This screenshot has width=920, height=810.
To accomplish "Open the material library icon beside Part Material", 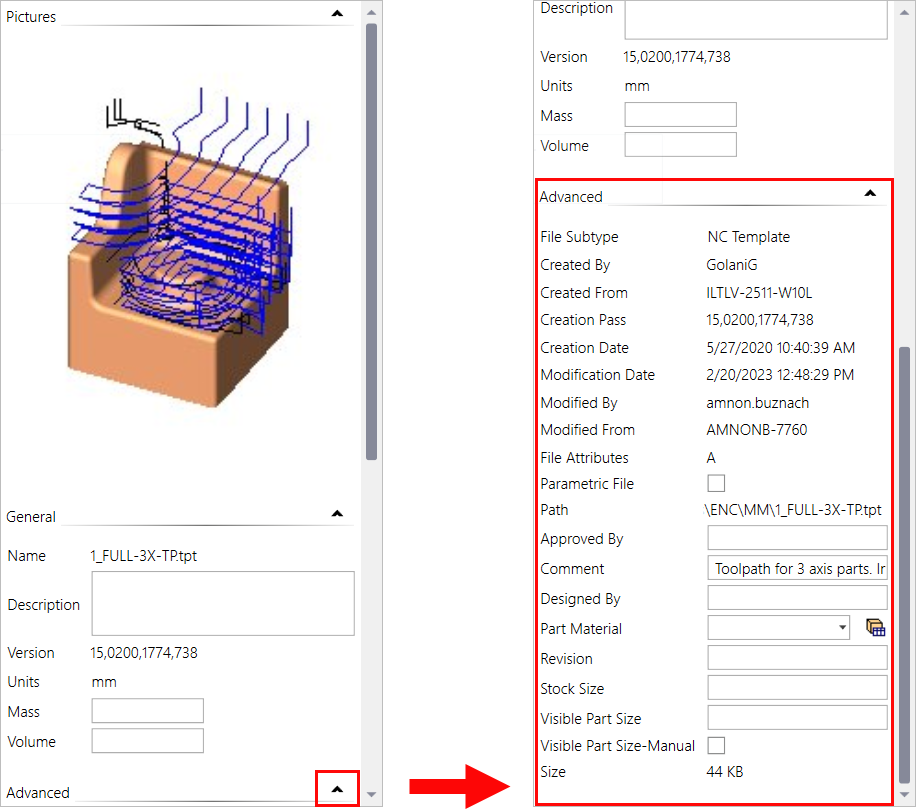I will [875, 628].
